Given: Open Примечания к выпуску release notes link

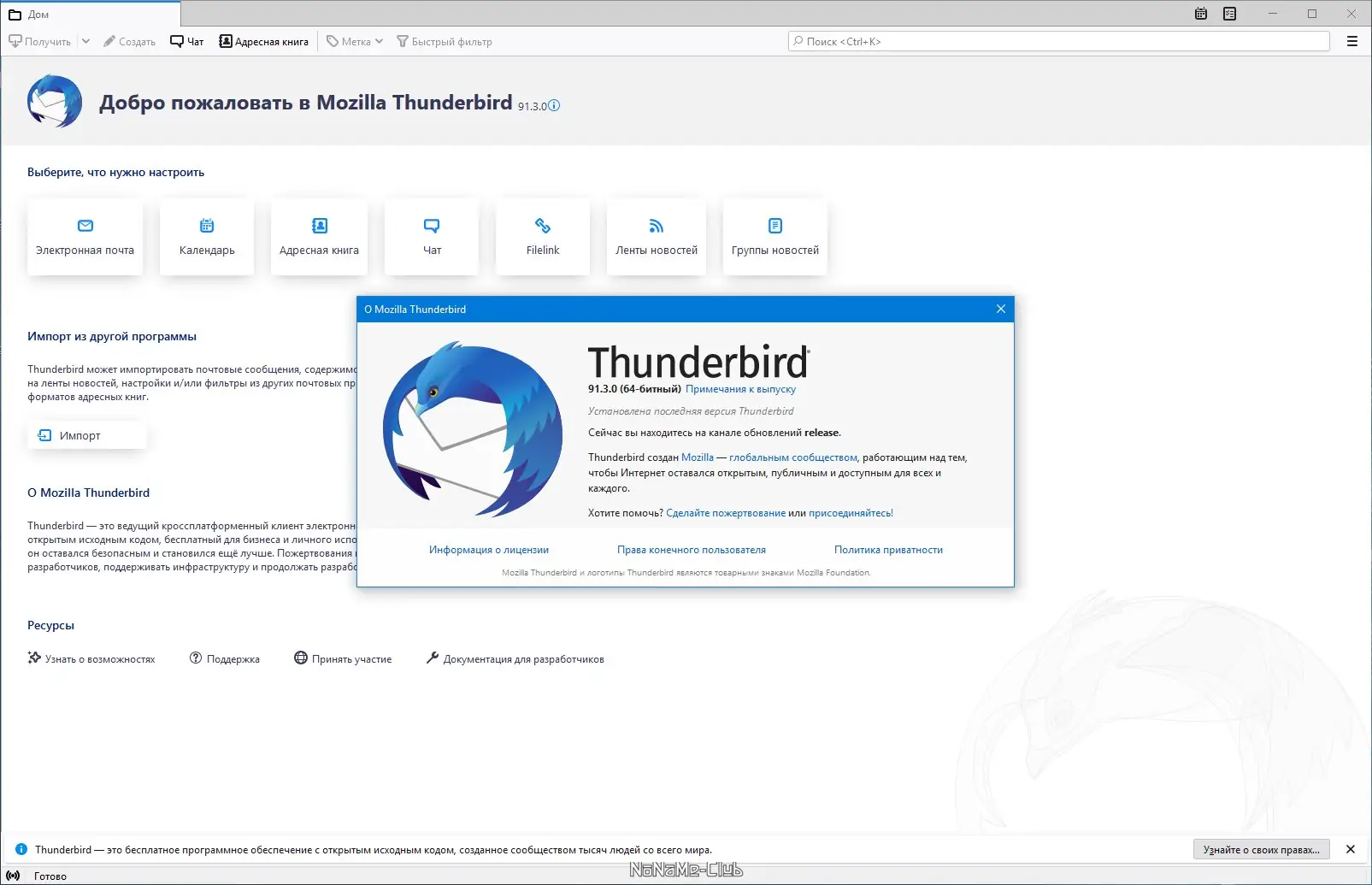Looking at the screenshot, I should point(740,389).
